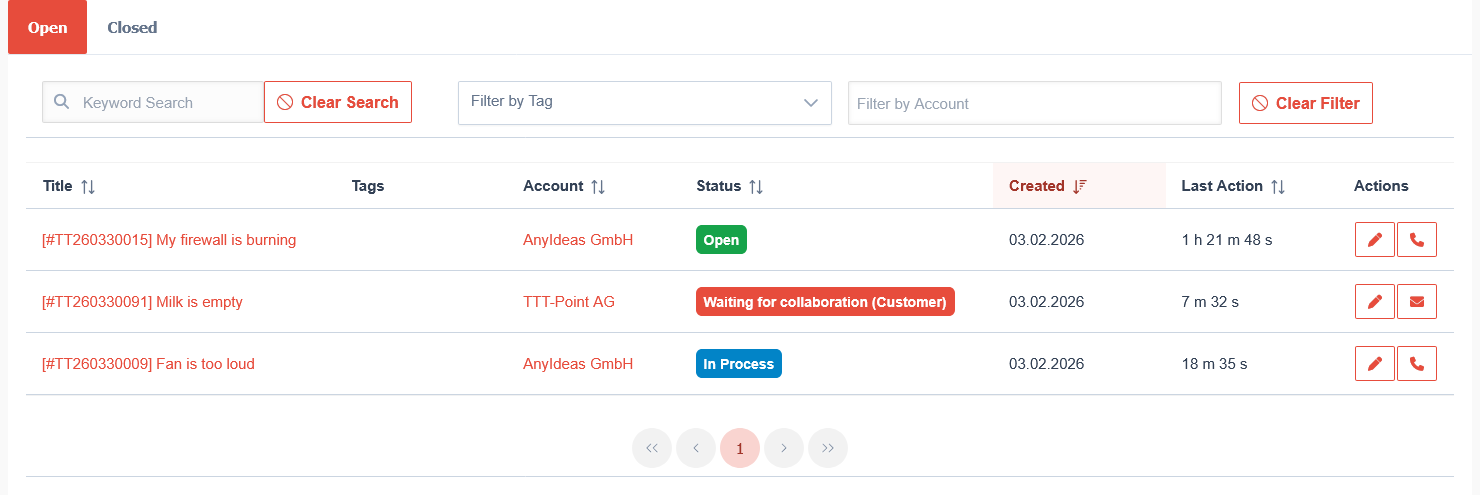Jump to the last page

[828, 448]
